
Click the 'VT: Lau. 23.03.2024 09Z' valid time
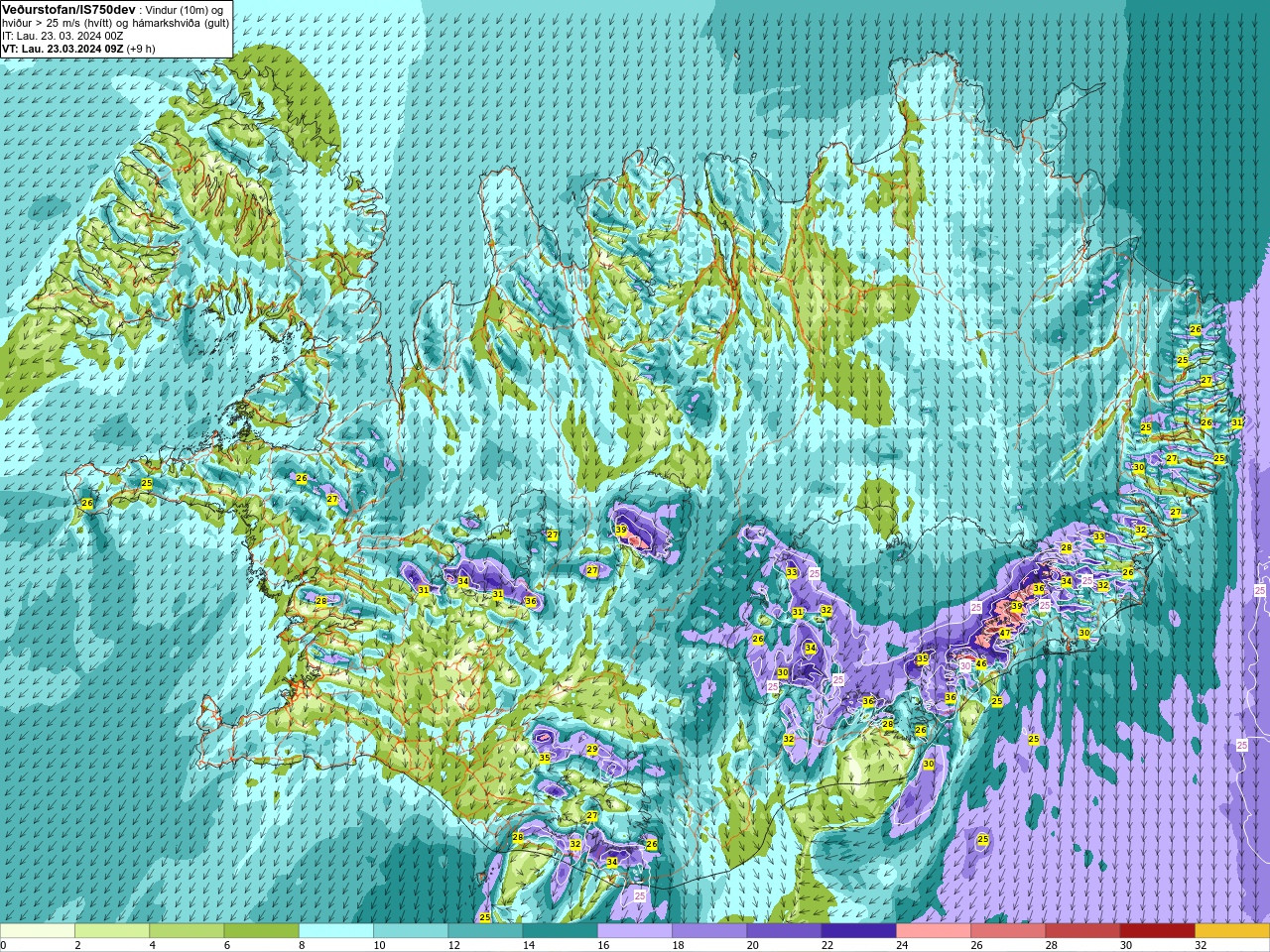point(63,48)
